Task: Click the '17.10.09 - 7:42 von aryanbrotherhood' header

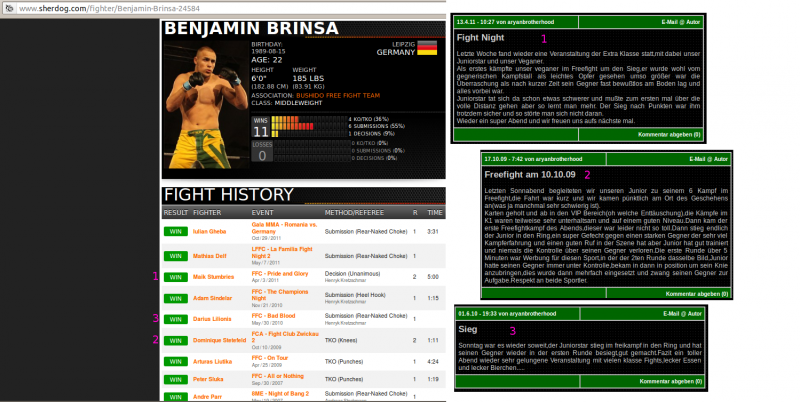Action: [533, 159]
